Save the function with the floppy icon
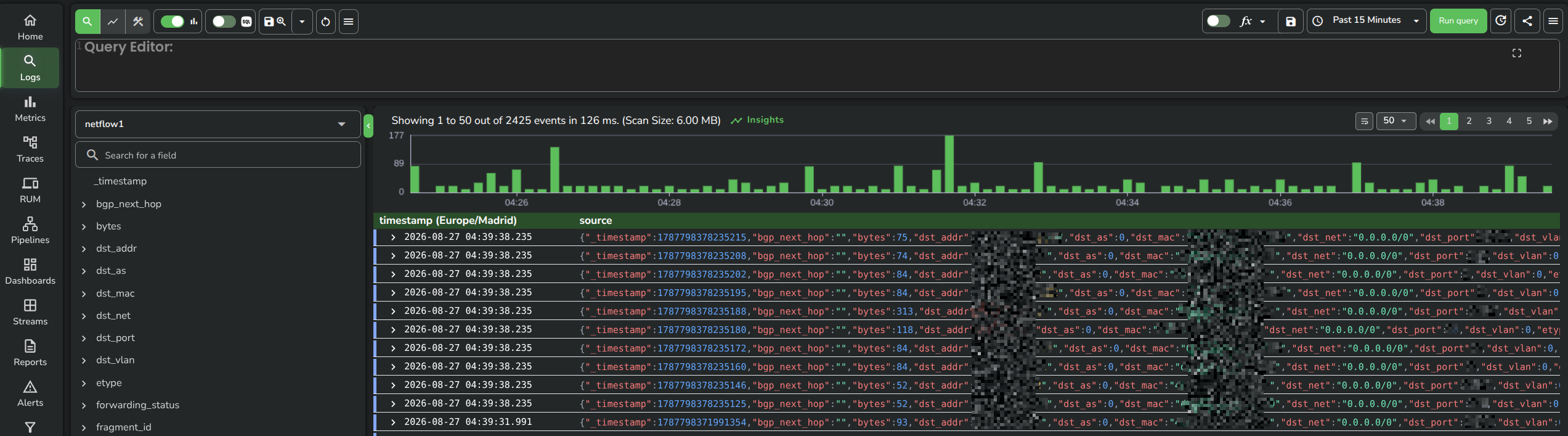 click(1291, 21)
